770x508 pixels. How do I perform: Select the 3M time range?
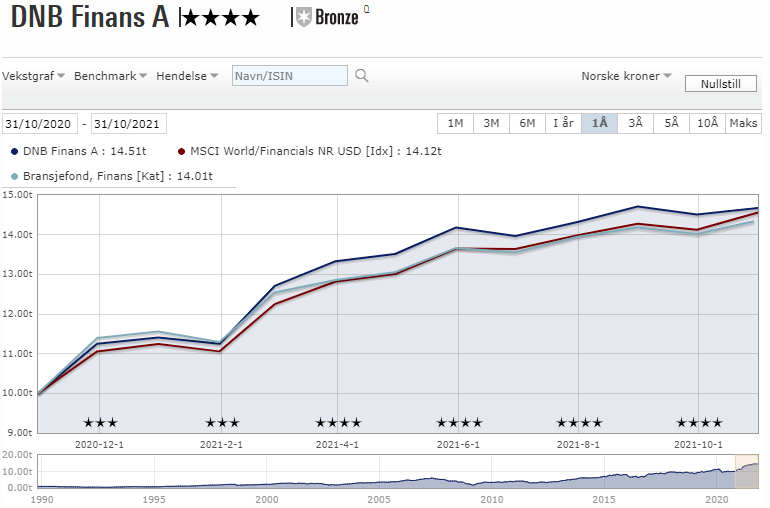tap(491, 123)
